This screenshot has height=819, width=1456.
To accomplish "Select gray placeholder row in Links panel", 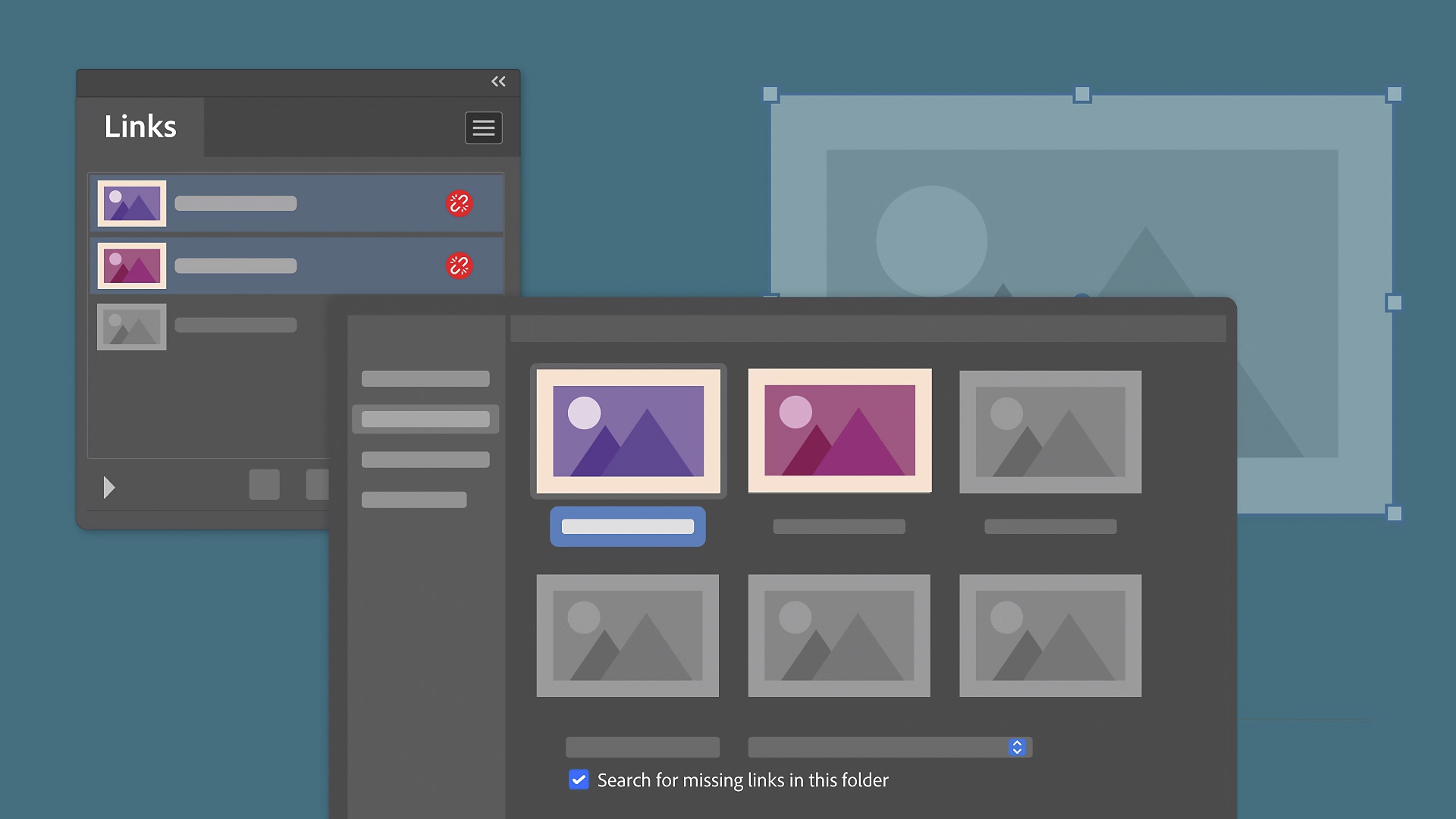I will [x=235, y=326].
